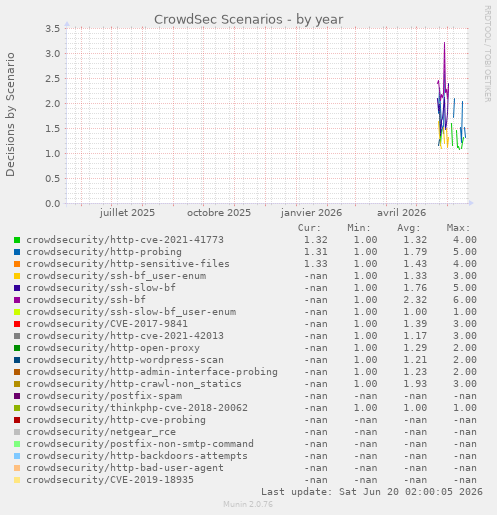Click the 'crowdsecurity/CVE-2017-9841' legend label
Image resolution: width=497 pixels, height=515 pixels.
coord(107,324)
